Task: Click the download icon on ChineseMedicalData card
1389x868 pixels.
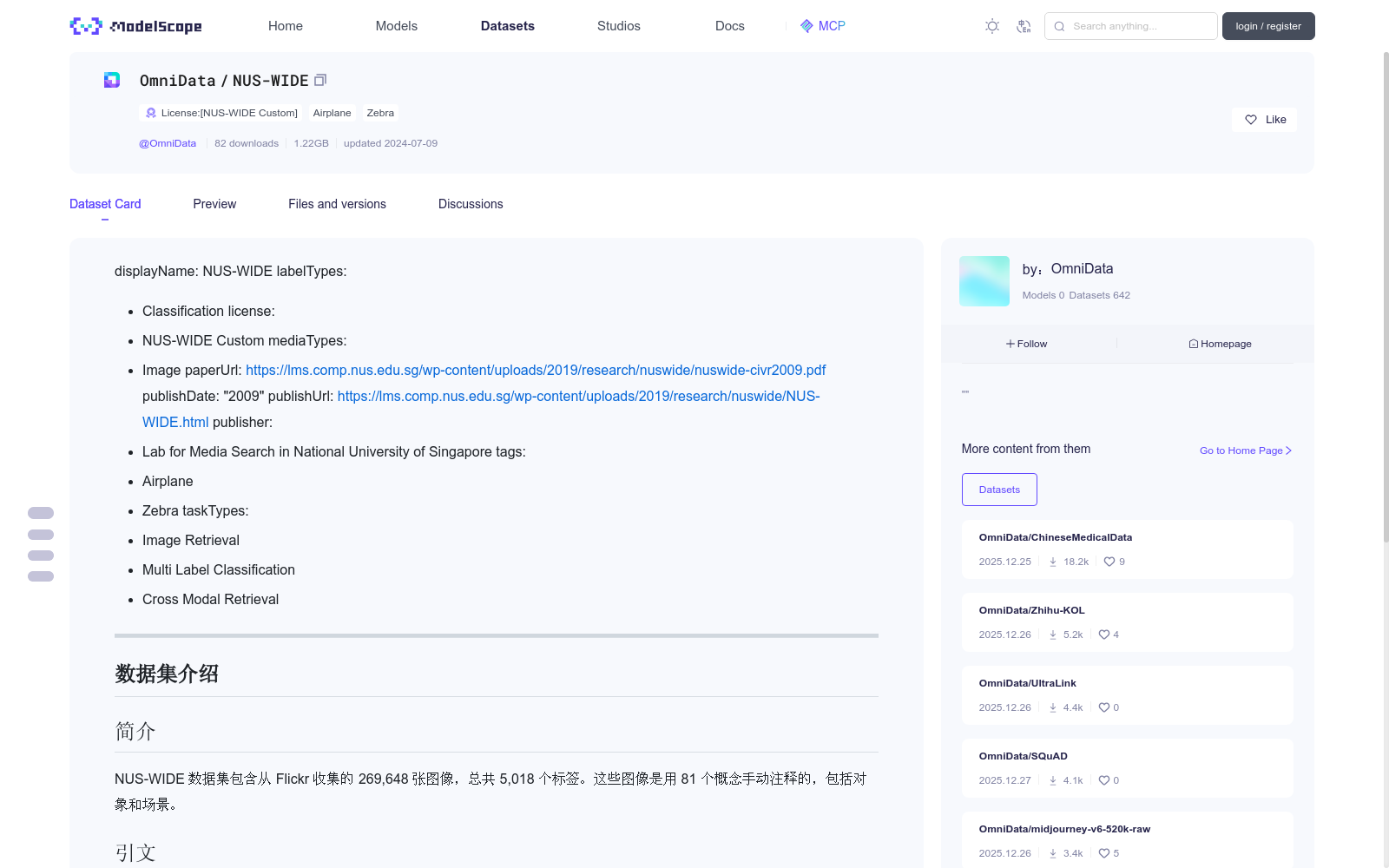Action: tap(1053, 562)
